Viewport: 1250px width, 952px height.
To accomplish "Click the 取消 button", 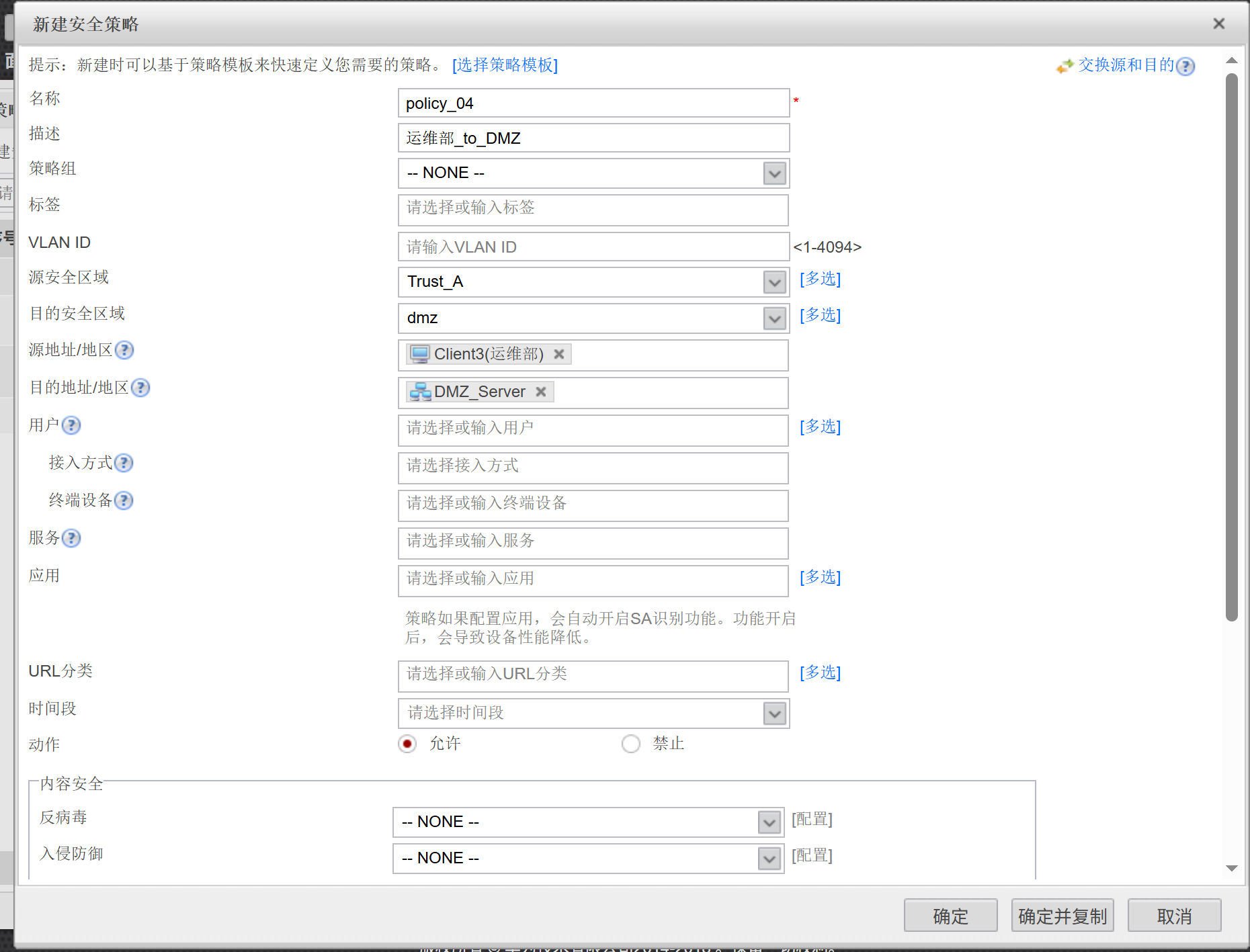I will coord(1174,916).
